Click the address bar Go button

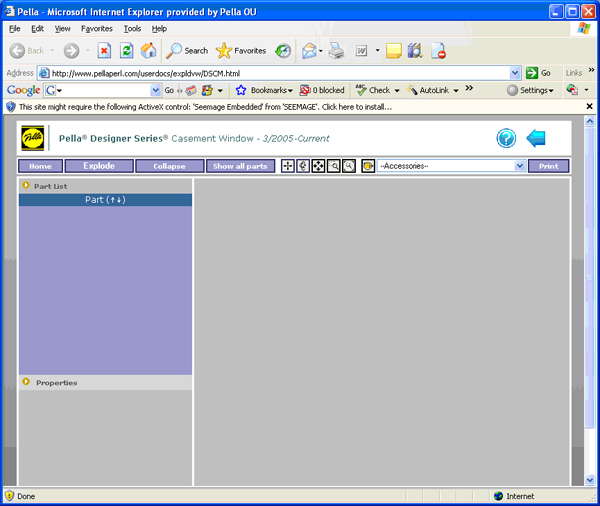click(538, 73)
